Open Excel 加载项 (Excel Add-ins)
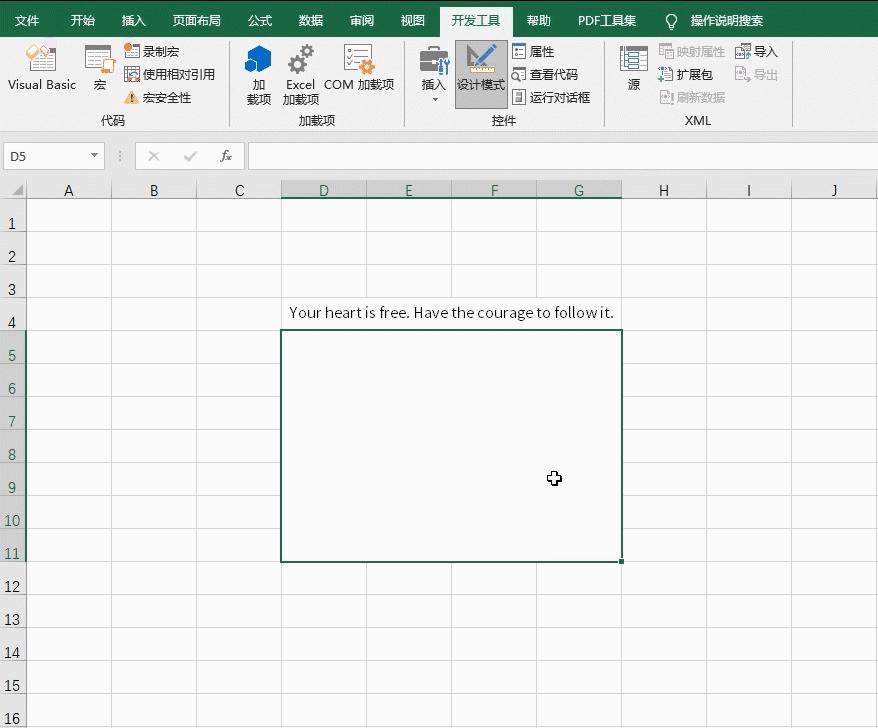878x728 pixels. 300,72
